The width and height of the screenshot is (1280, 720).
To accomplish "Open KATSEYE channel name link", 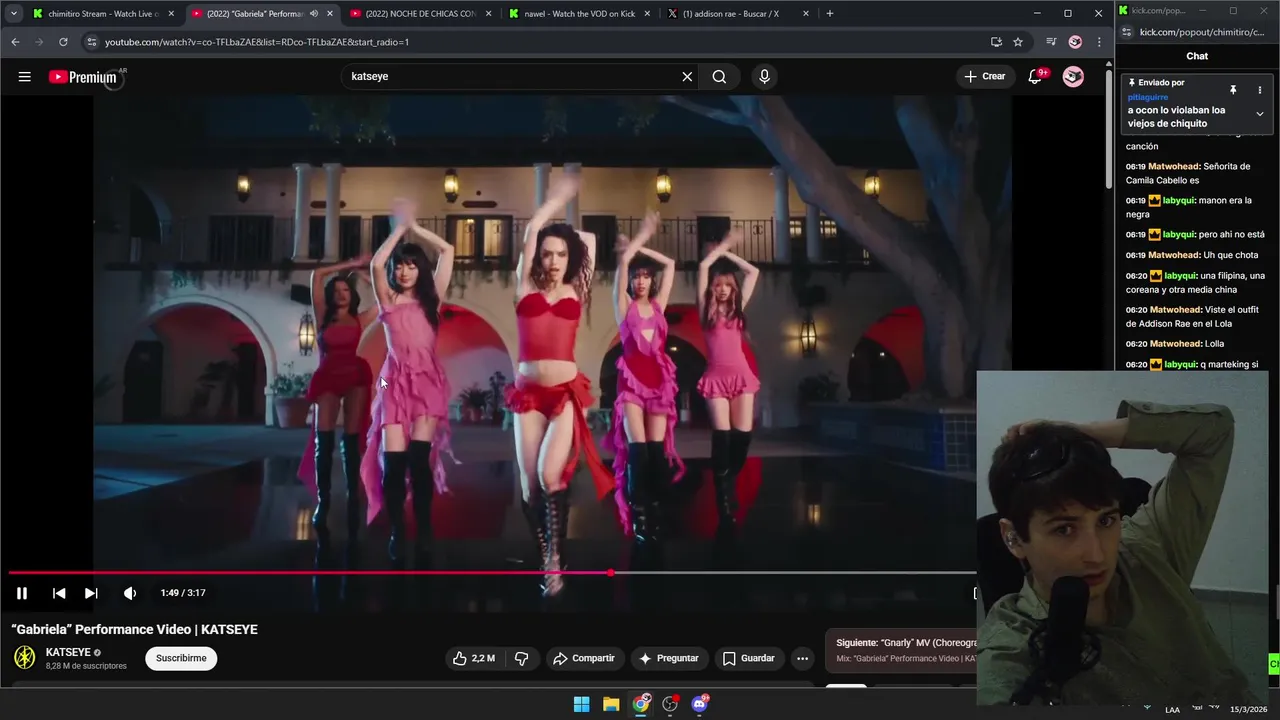I will click(x=68, y=652).
